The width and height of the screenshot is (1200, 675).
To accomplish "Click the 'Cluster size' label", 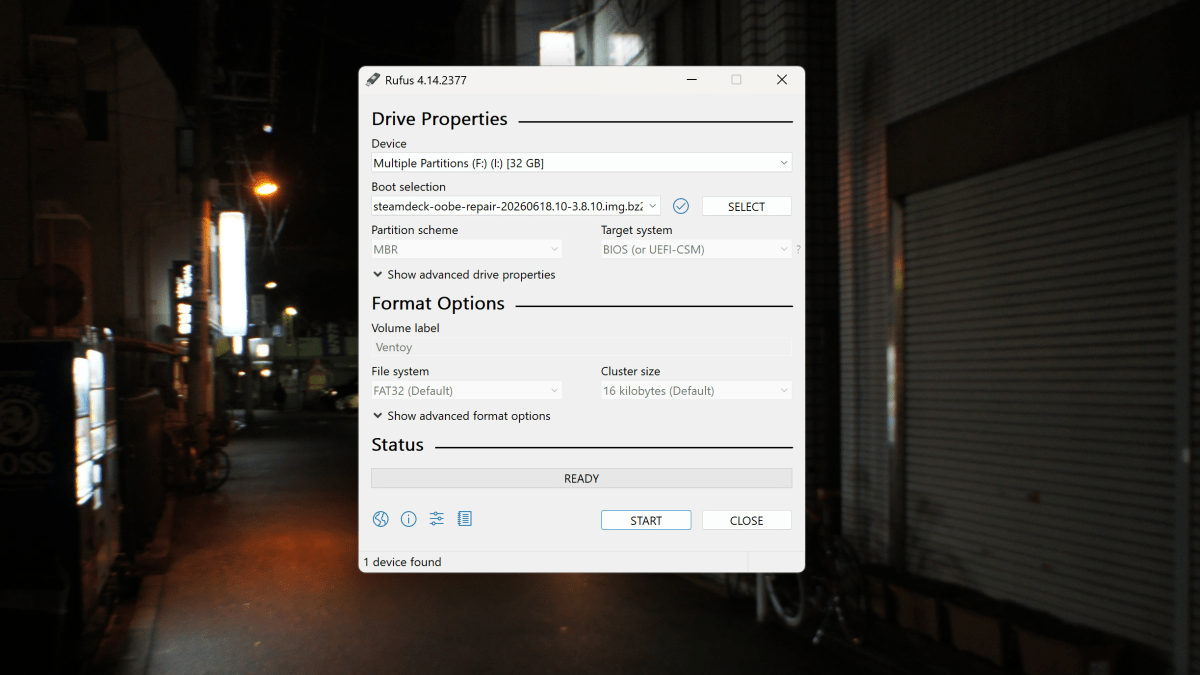I will pyautogui.click(x=630, y=371).
